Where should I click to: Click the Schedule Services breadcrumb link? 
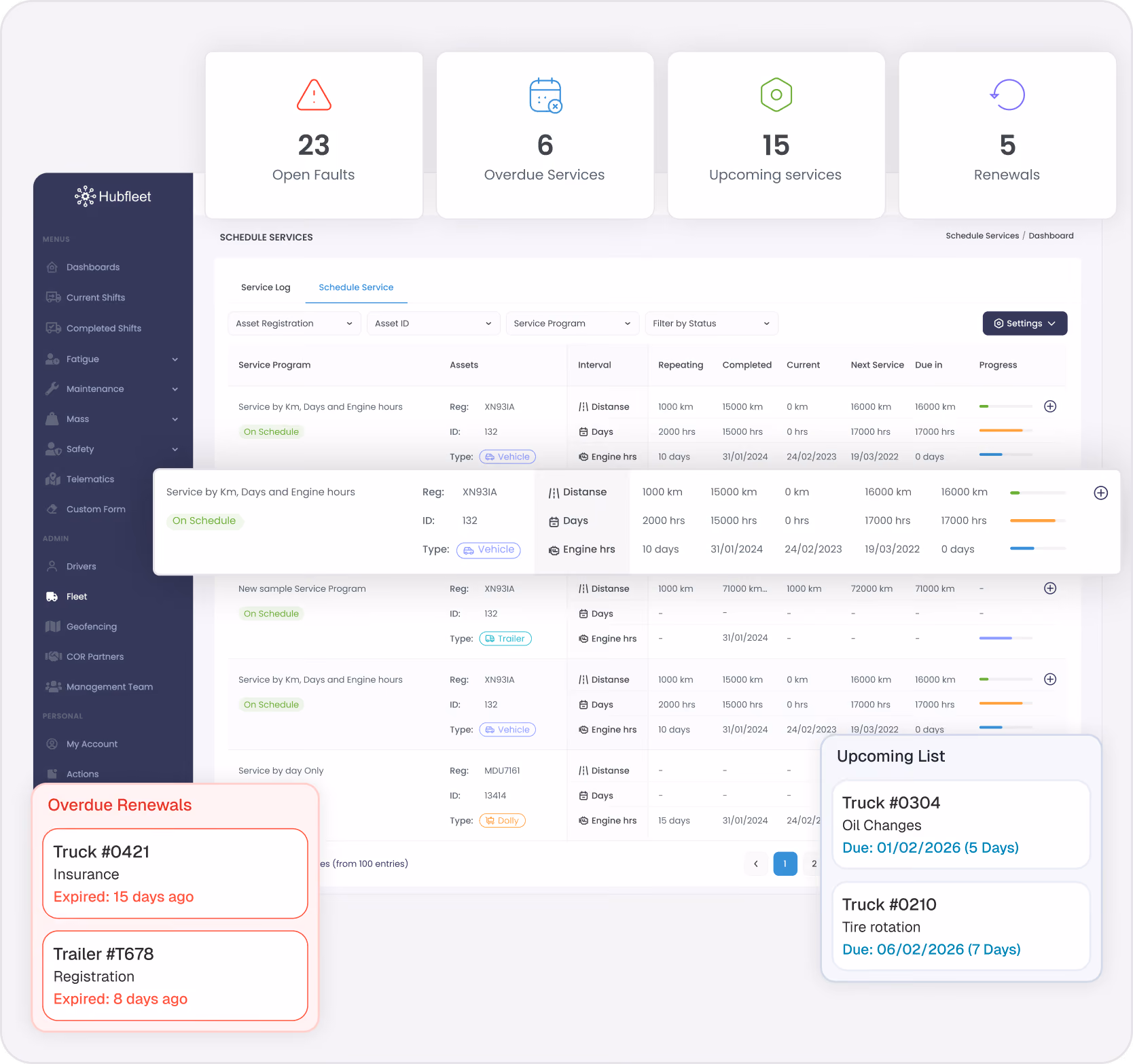982,236
